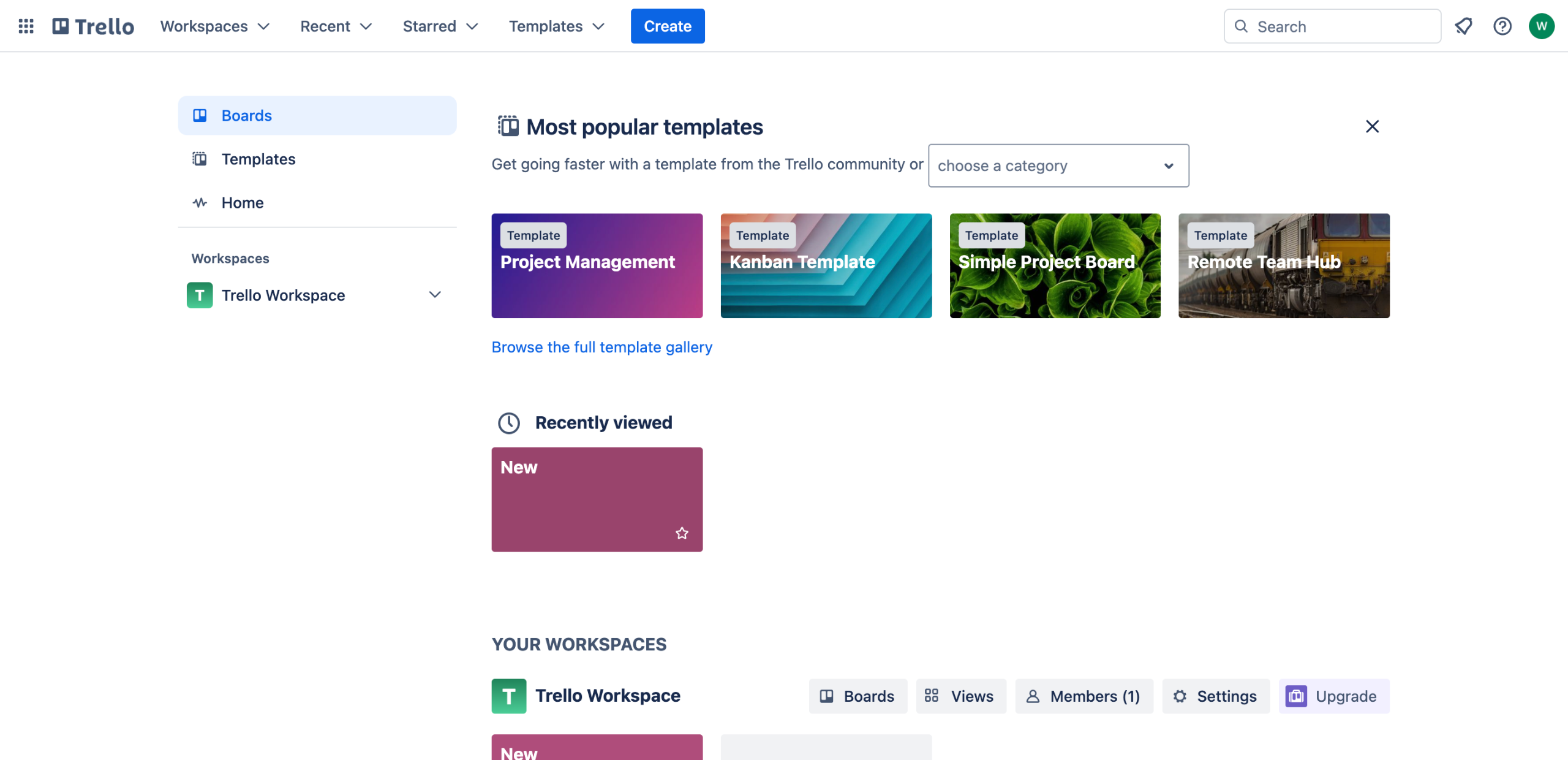1568x760 pixels.
Task: Browse the full template gallery link
Action: [x=601, y=347]
